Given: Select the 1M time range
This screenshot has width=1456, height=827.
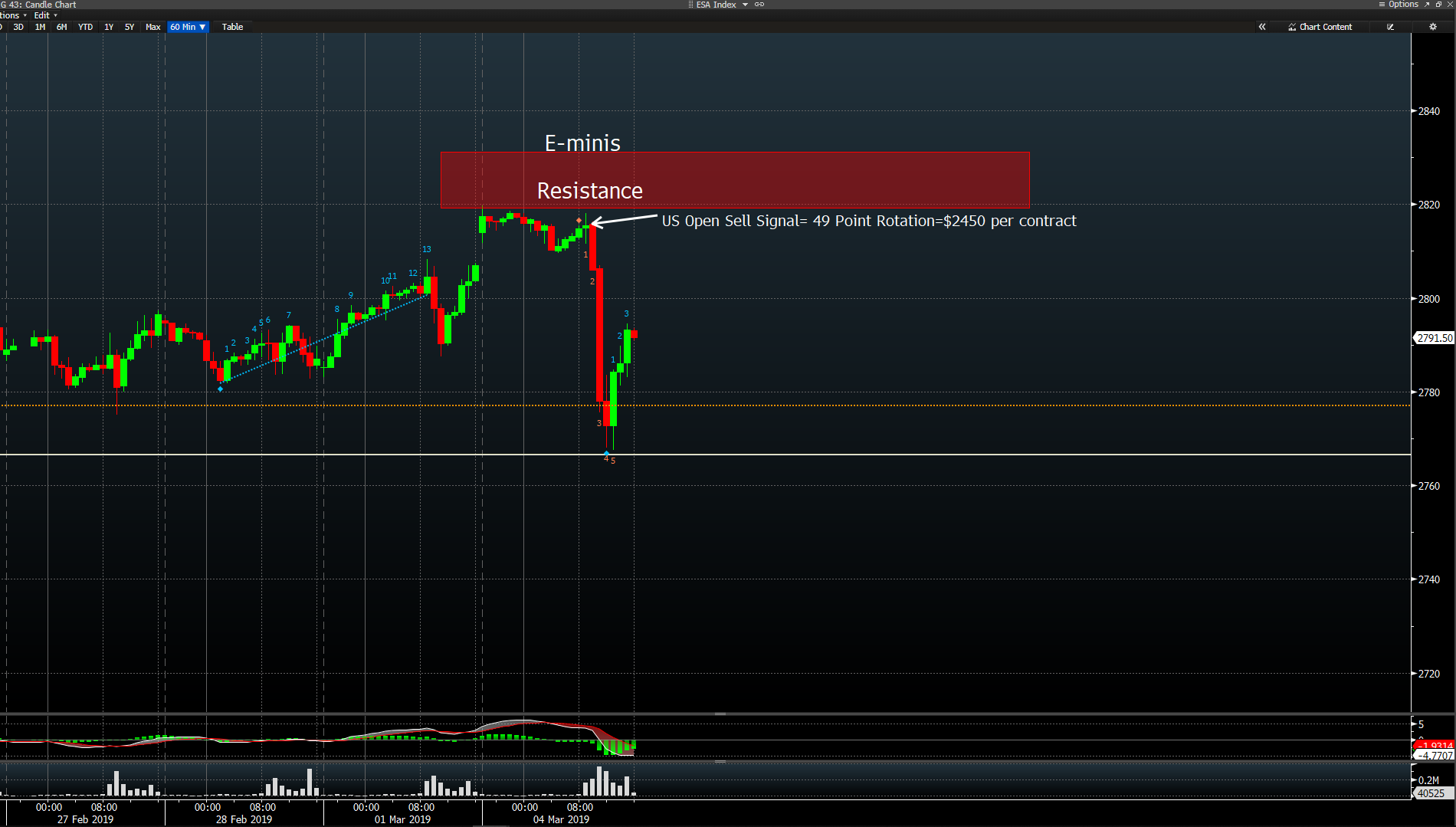Looking at the screenshot, I should pyautogui.click(x=40, y=27).
